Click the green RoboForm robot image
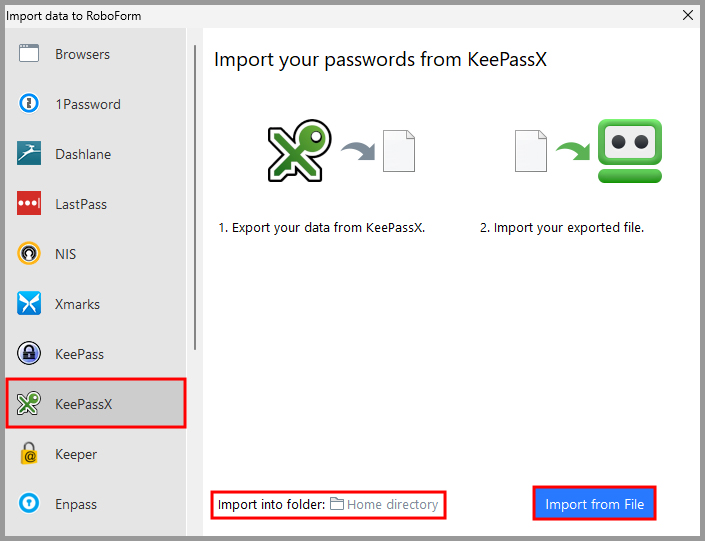Image resolution: width=705 pixels, height=541 pixels. (629, 151)
